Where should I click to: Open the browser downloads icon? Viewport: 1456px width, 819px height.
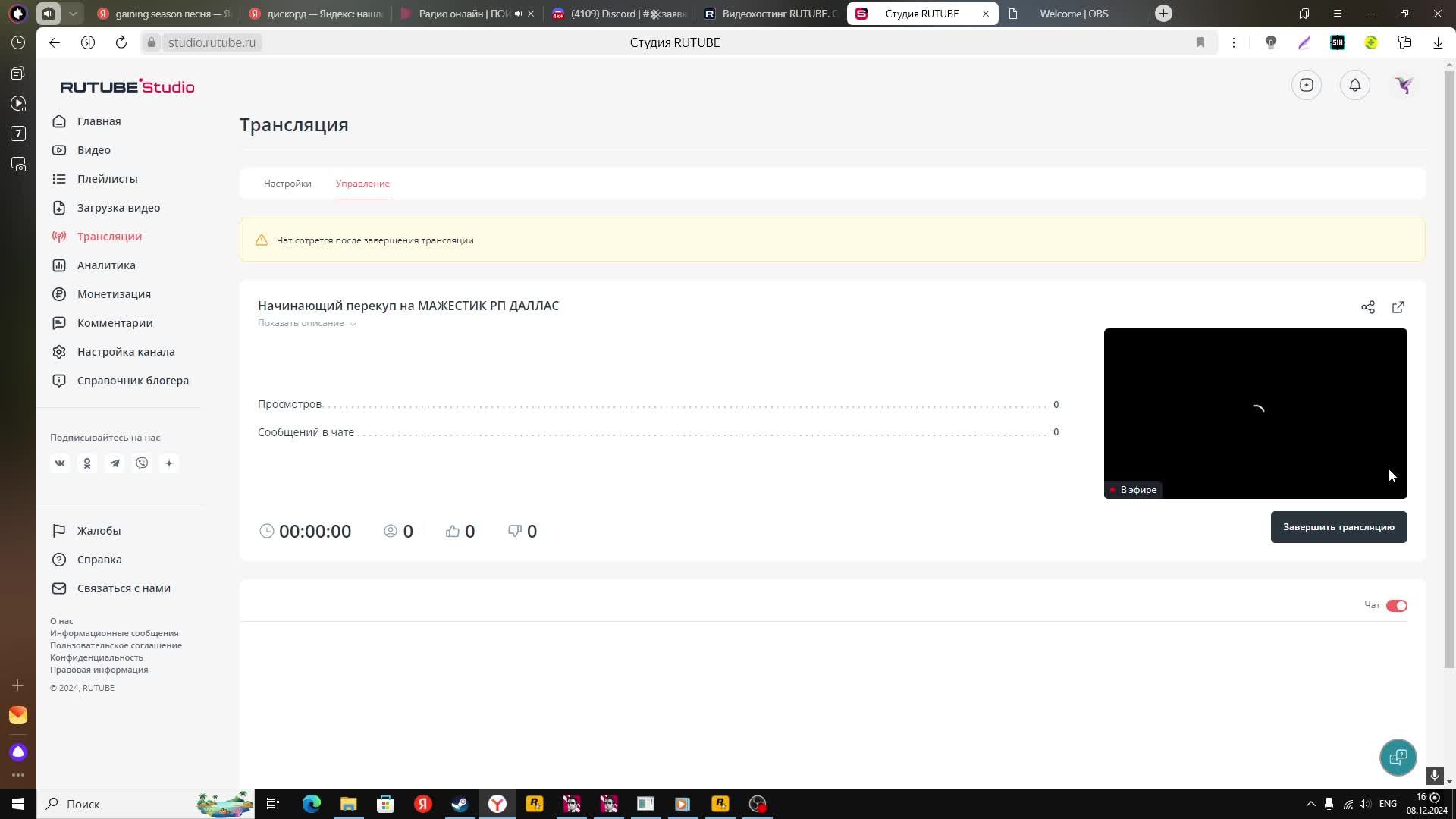point(1438,42)
